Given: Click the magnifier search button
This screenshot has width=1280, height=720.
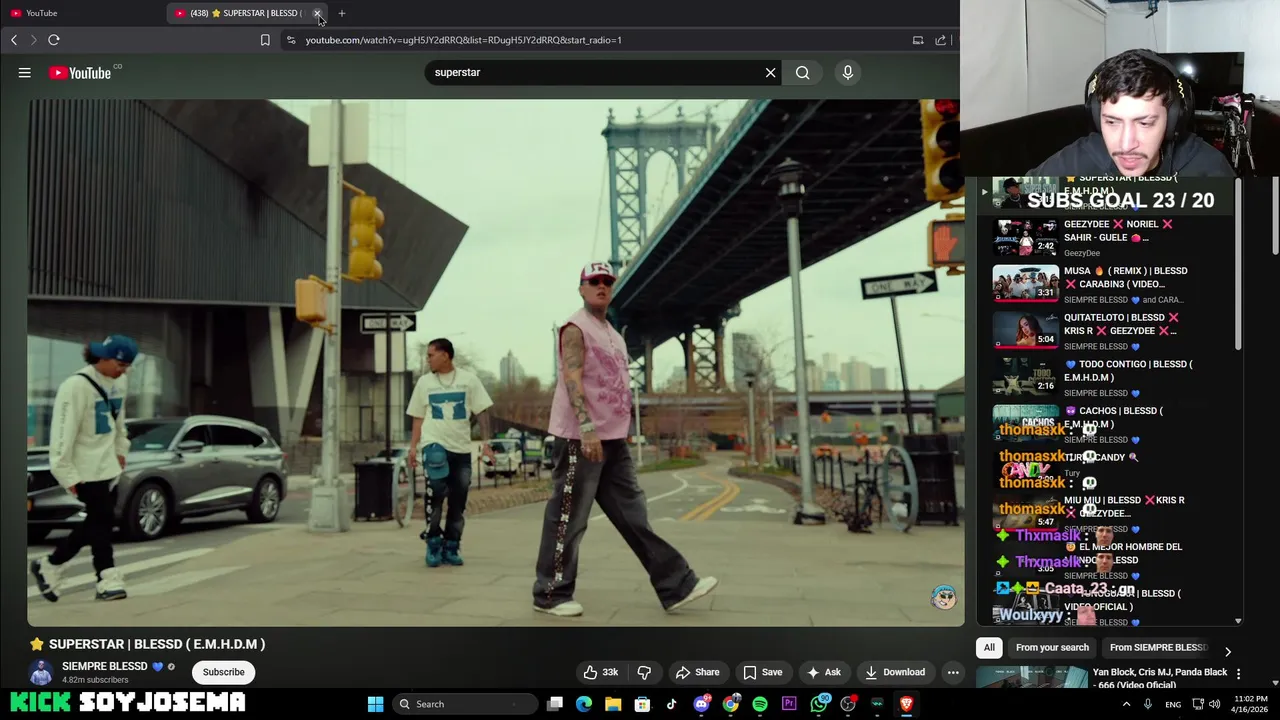Looking at the screenshot, I should 802,72.
